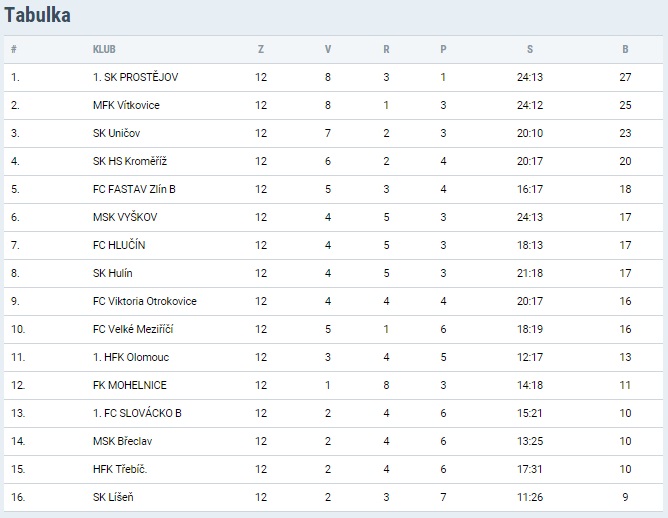Open the MFK Vítkovice club row

tap(126, 105)
